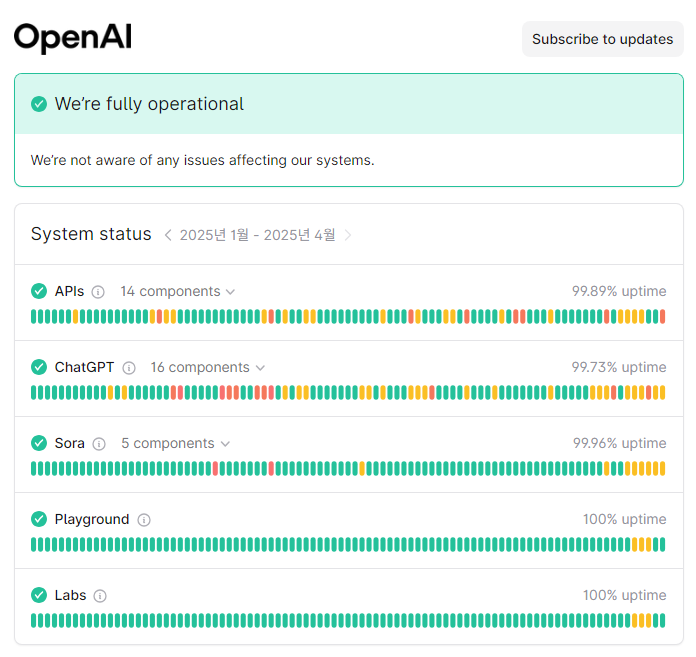Expand APIs 14 components
696x657 pixels.
pyautogui.click(x=178, y=291)
